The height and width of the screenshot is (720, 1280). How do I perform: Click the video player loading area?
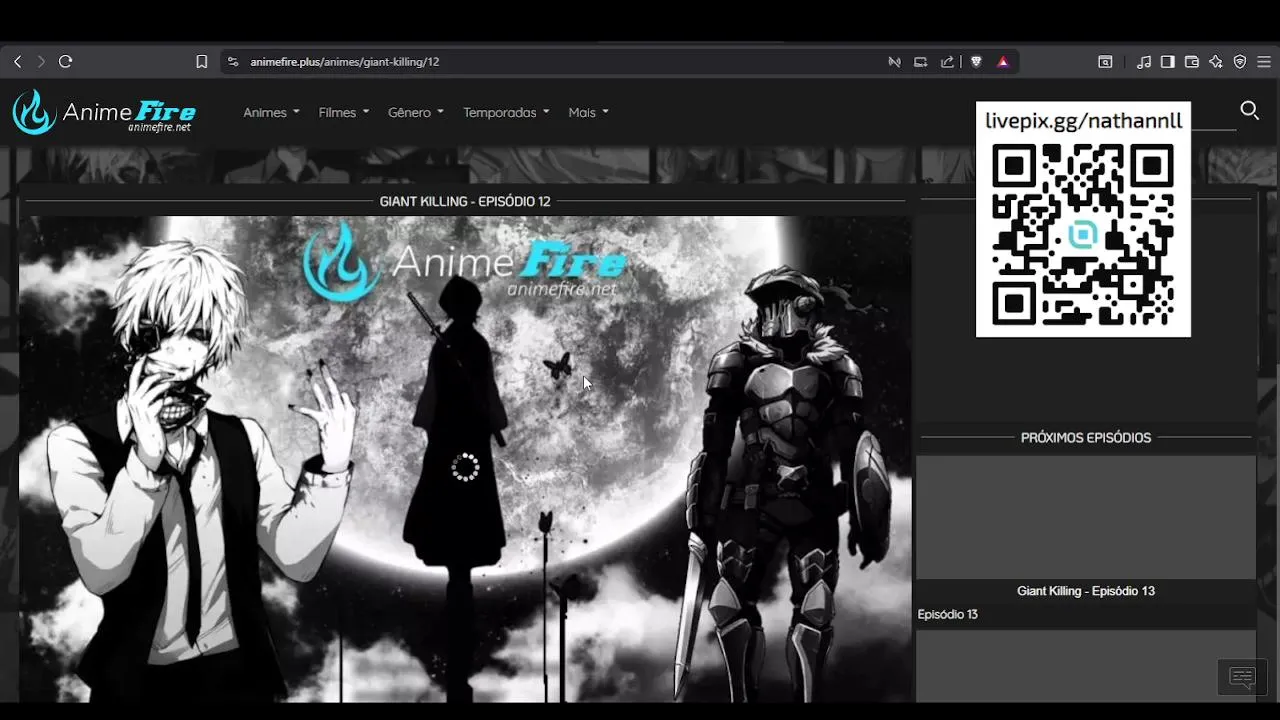465,458
